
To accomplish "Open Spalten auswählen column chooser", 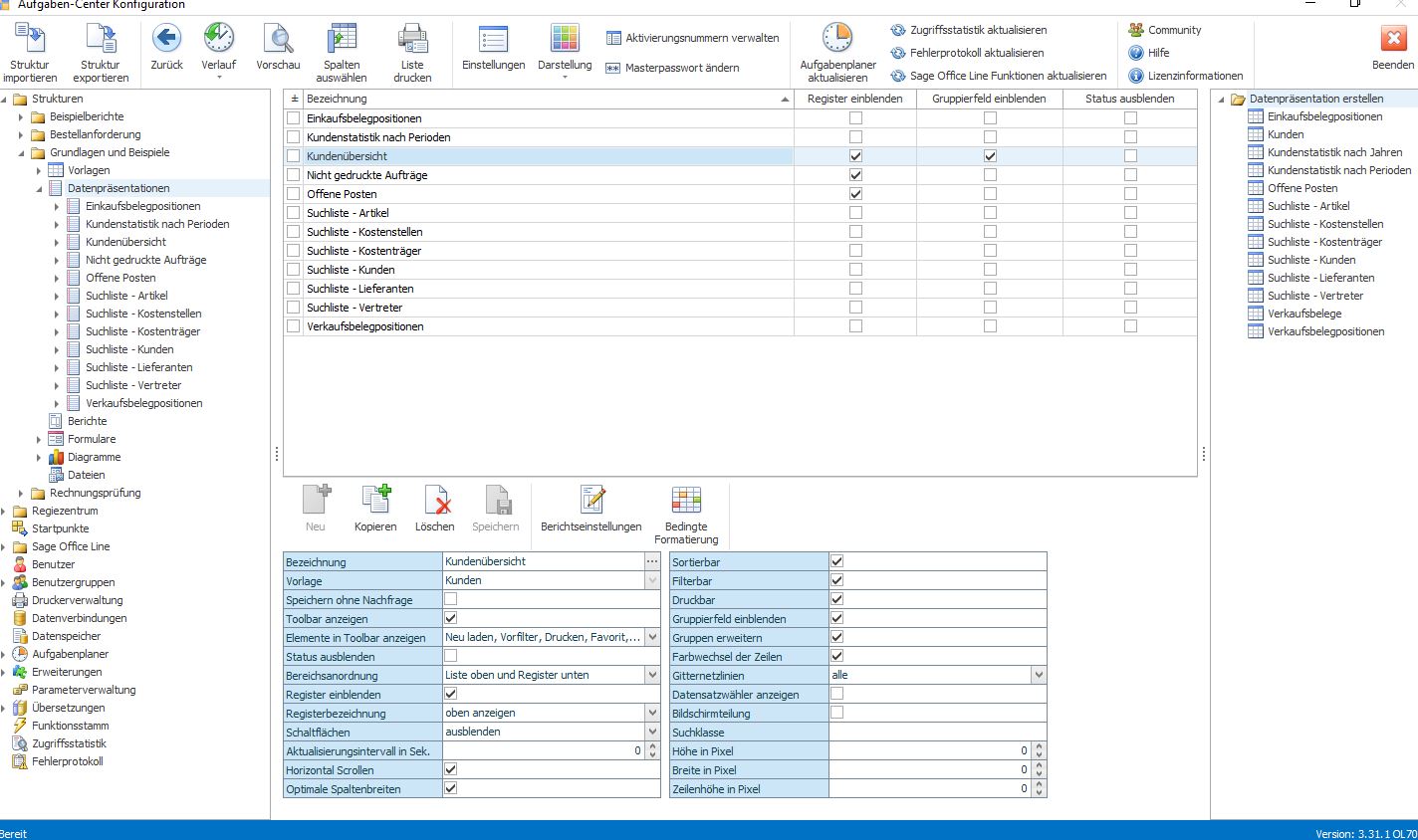I will pyautogui.click(x=342, y=38).
